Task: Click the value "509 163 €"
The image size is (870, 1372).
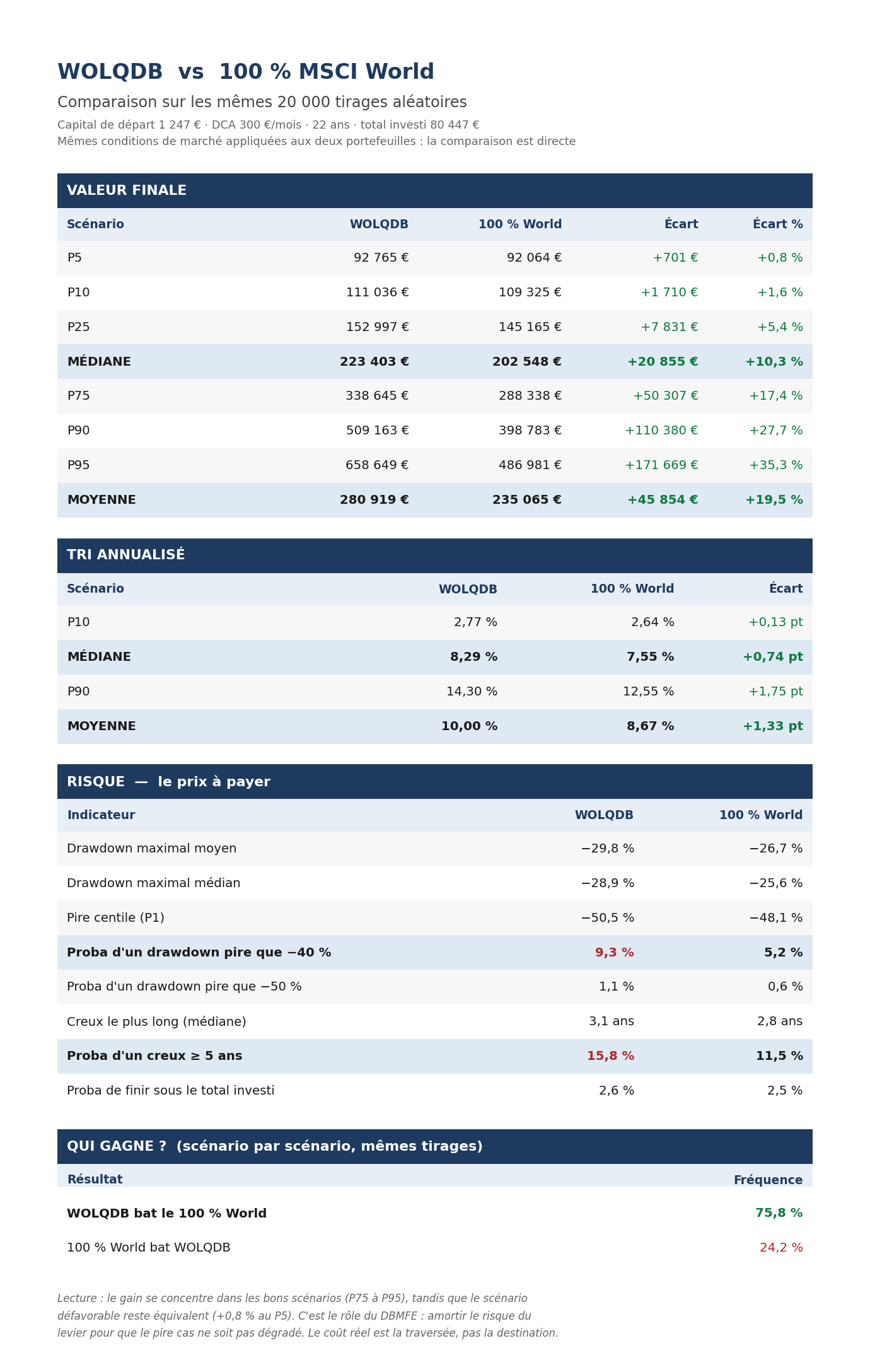Action: [x=378, y=431]
